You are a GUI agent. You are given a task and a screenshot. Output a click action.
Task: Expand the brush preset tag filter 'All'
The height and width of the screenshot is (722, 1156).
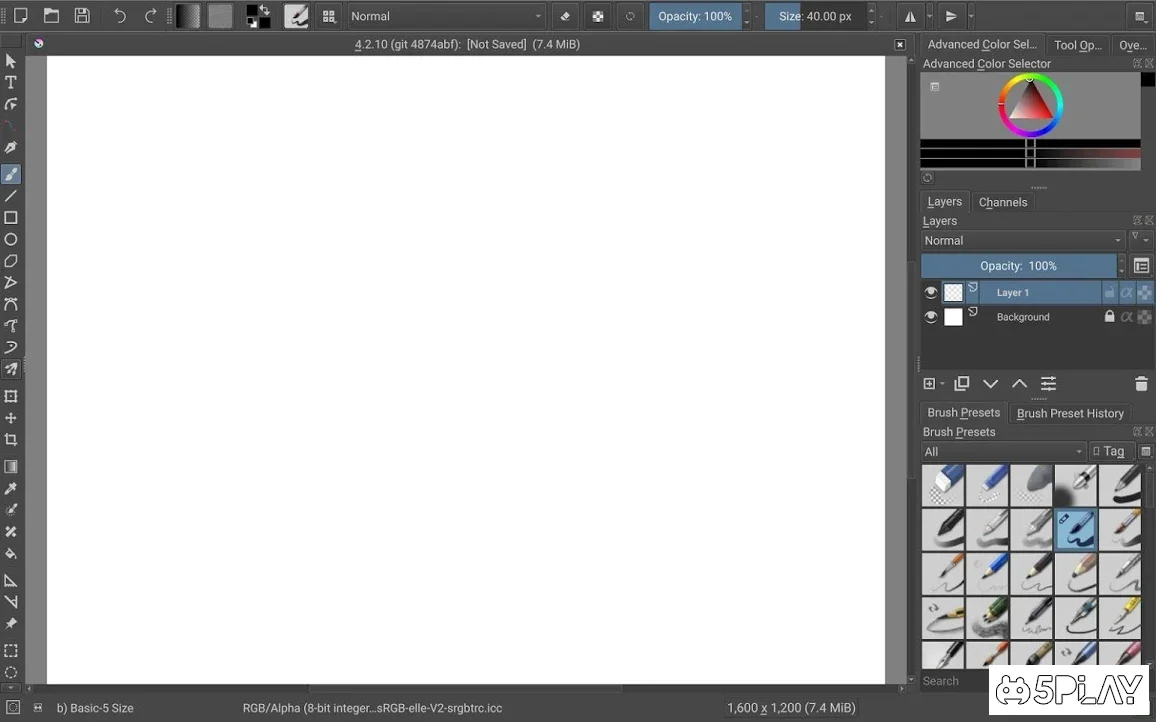(1002, 452)
